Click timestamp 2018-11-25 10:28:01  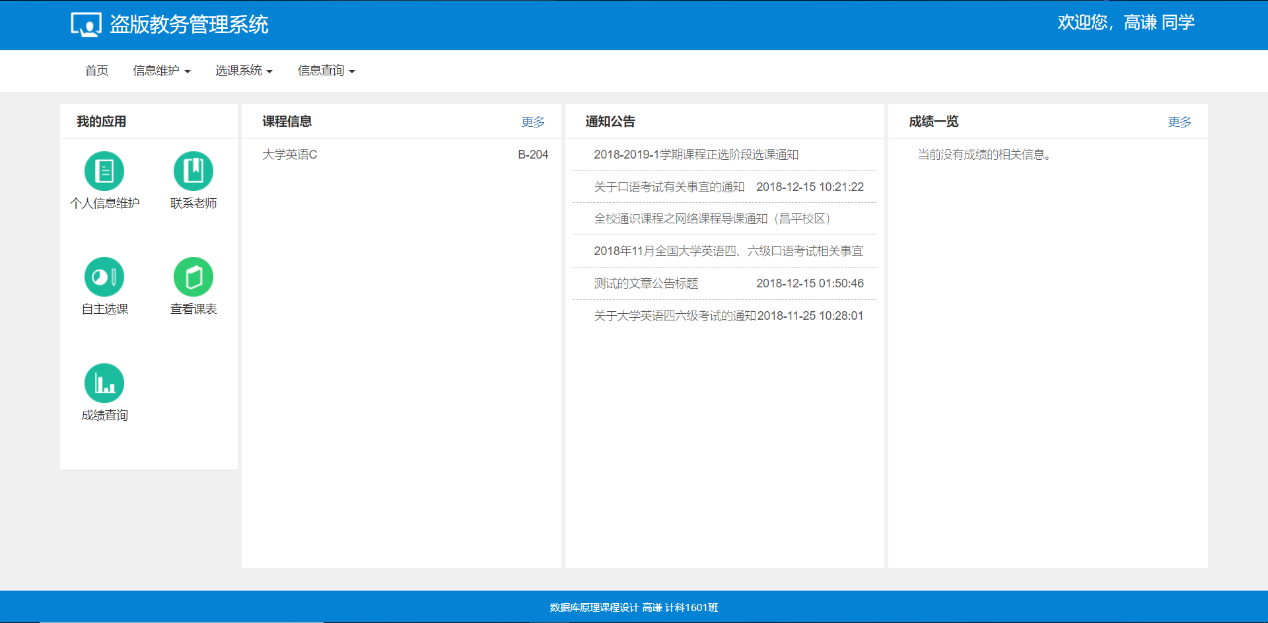810,315
